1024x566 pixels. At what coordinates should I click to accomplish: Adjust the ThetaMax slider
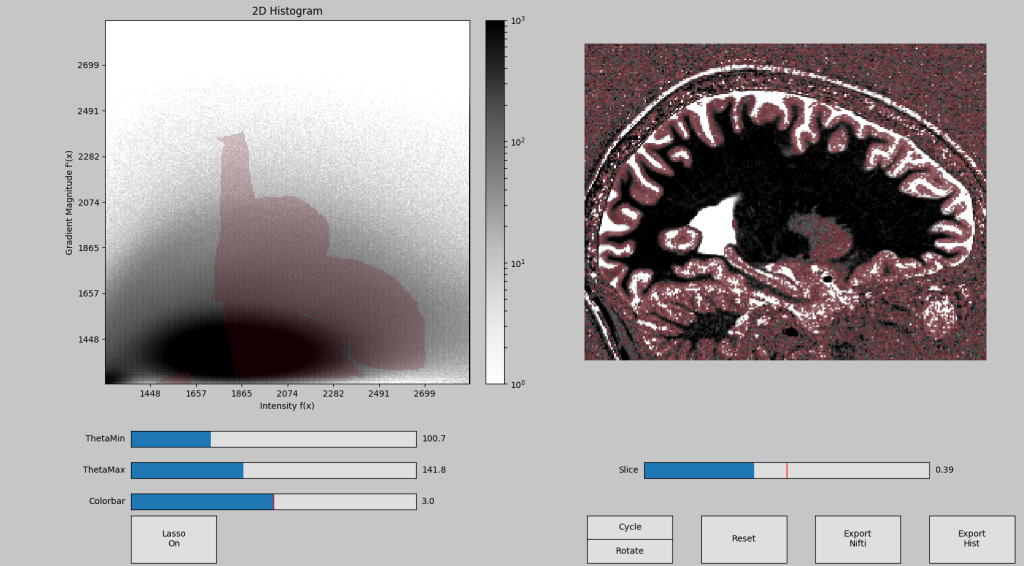tap(274, 470)
